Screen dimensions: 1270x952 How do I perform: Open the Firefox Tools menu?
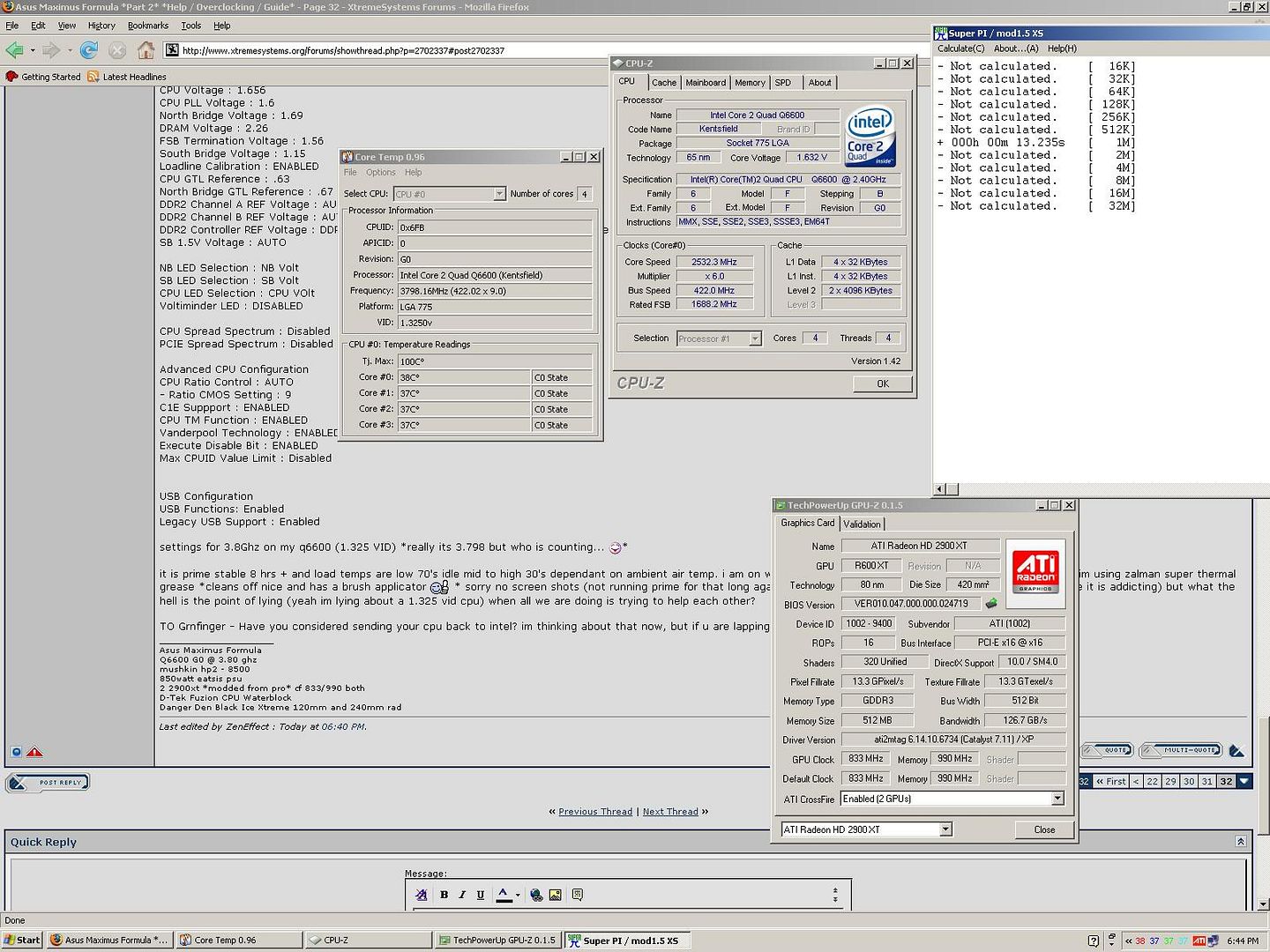coord(191,26)
